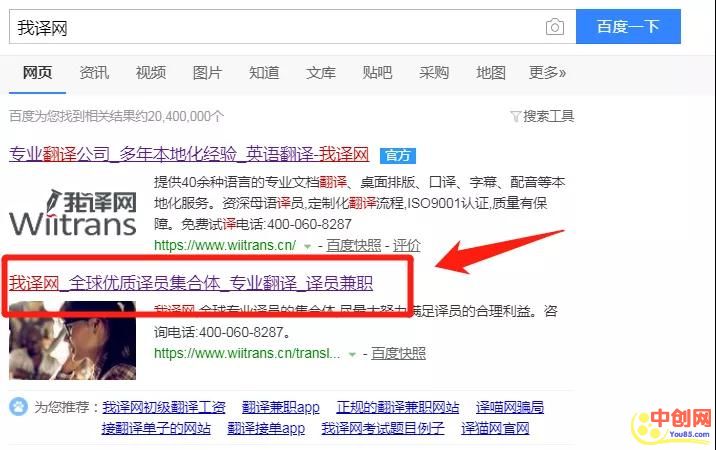Open 百度快照 for the second result
Screen dimensions: 716x450
[399, 353]
